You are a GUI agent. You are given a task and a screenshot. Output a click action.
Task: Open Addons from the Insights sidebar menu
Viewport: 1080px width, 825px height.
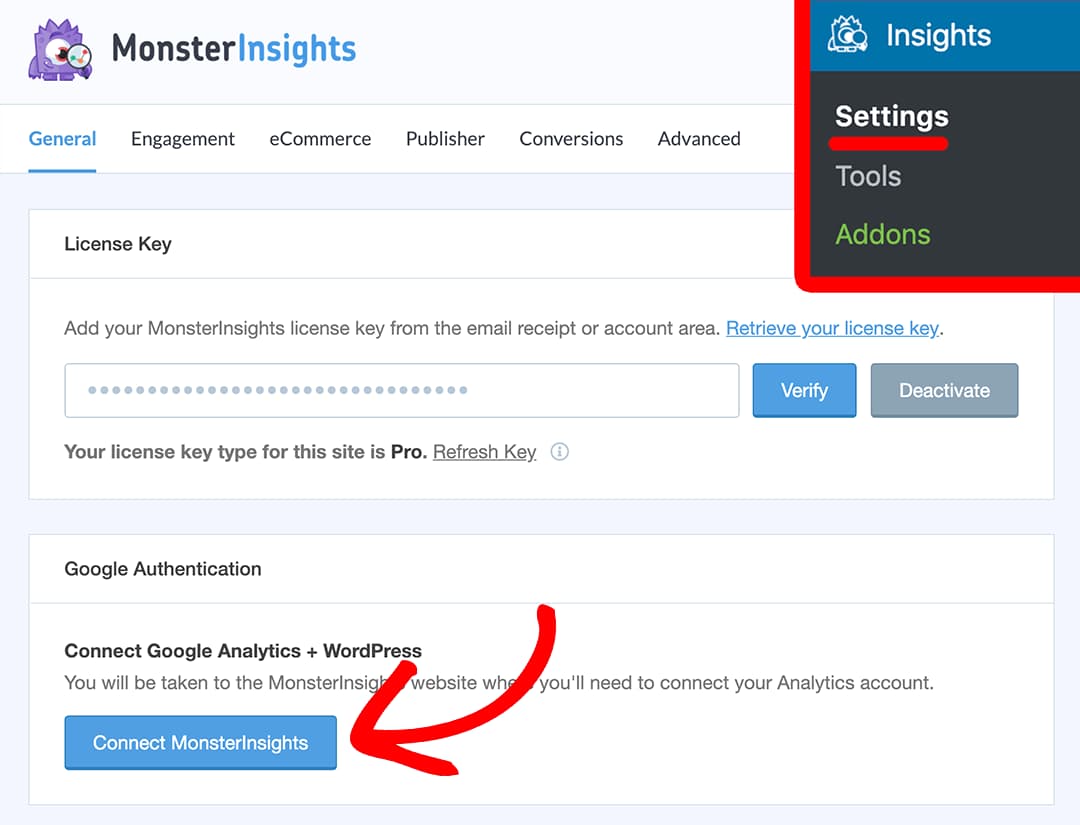coord(882,234)
